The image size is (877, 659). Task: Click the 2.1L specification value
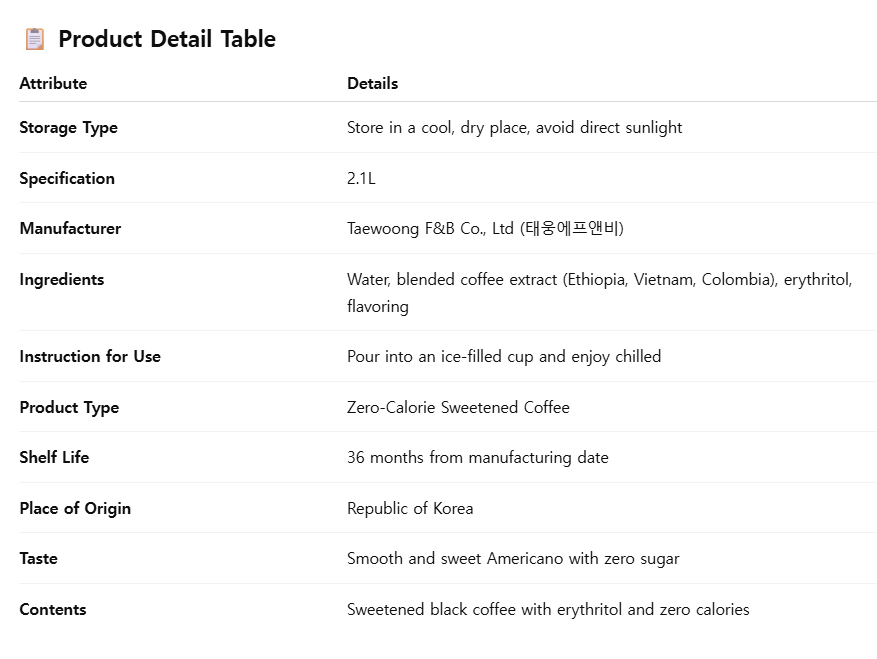coord(361,178)
